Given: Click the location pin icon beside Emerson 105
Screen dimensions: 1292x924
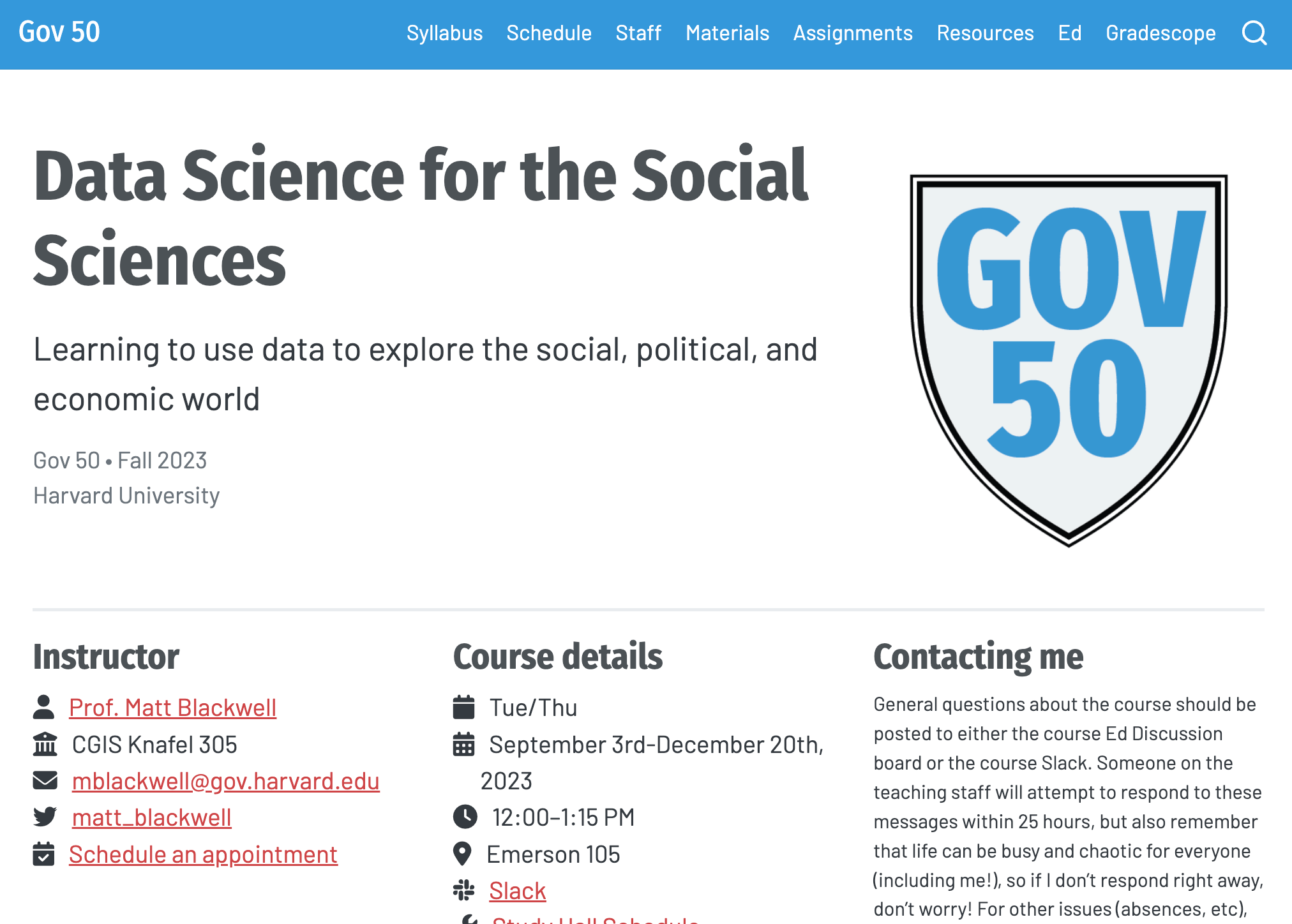Looking at the screenshot, I should point(462,854).
